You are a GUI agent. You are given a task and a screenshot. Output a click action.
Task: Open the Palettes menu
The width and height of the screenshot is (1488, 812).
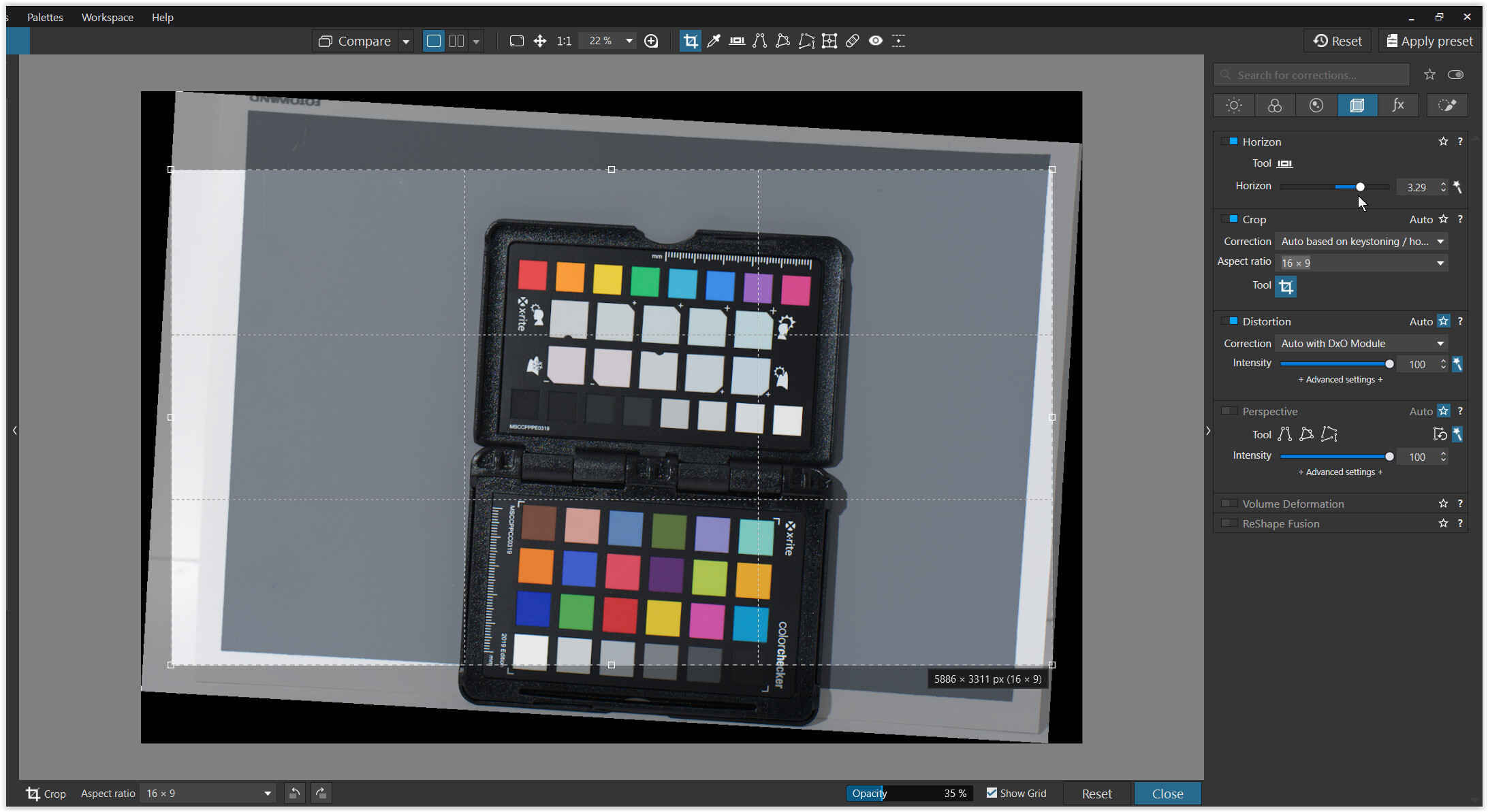point(45,17)
